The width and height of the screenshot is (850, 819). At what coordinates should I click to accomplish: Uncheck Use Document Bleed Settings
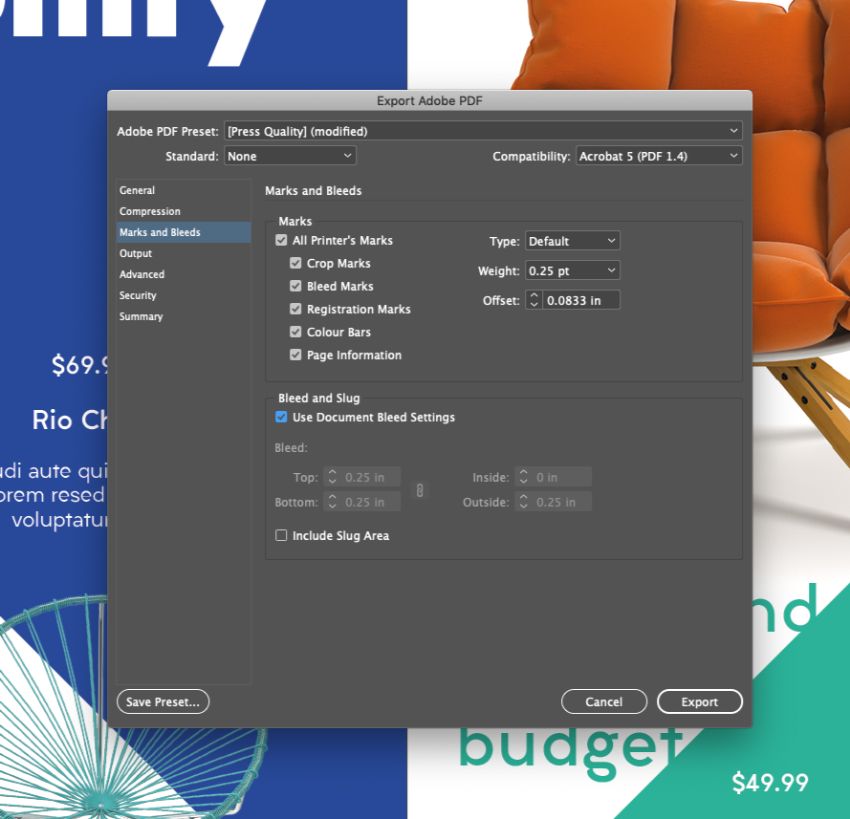click(x=281, y=417)
